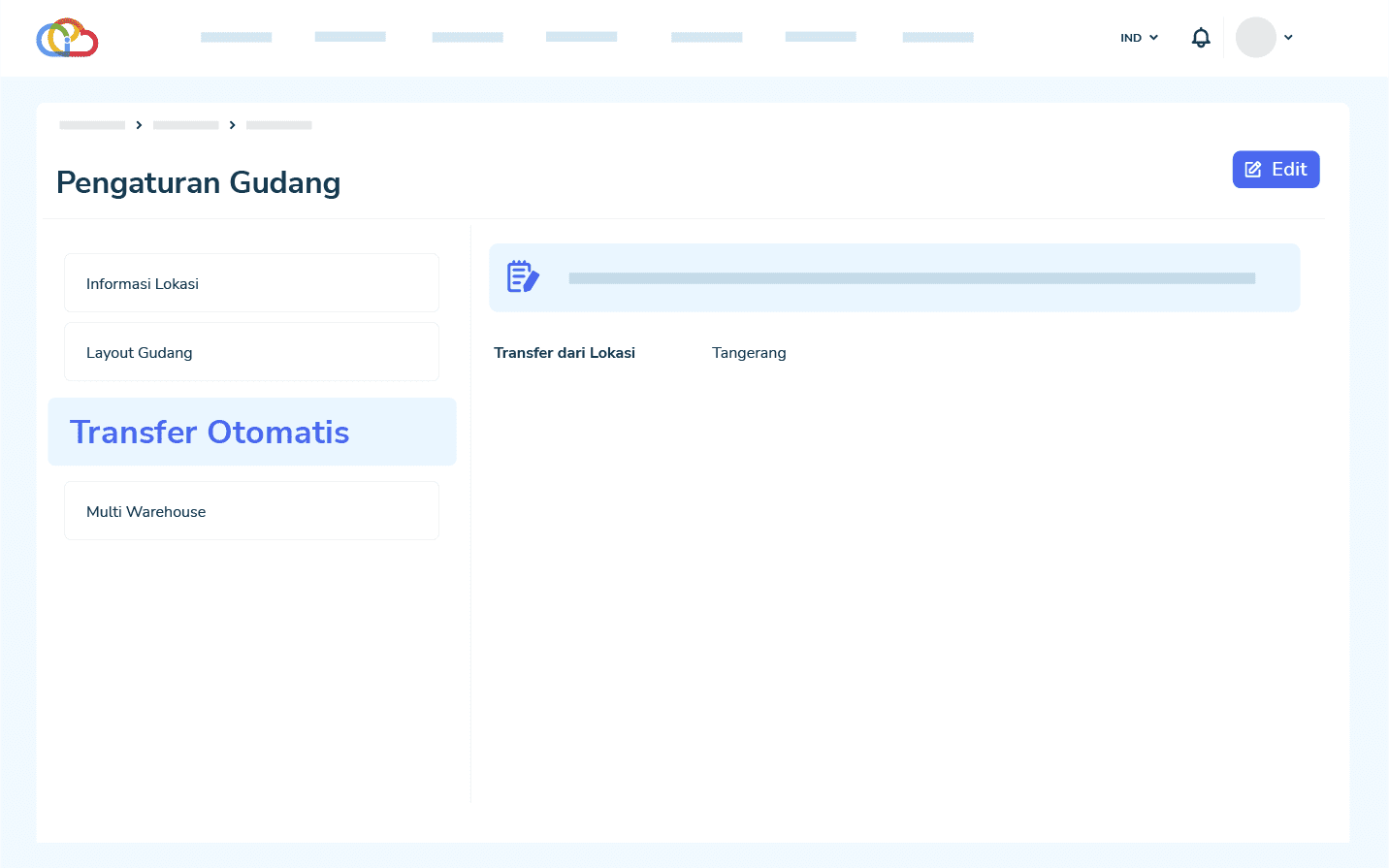Open the IND language dropdown
The width and height of the screenshot is (1389, 868).
pyautogui.click(x=1139, y=38)
